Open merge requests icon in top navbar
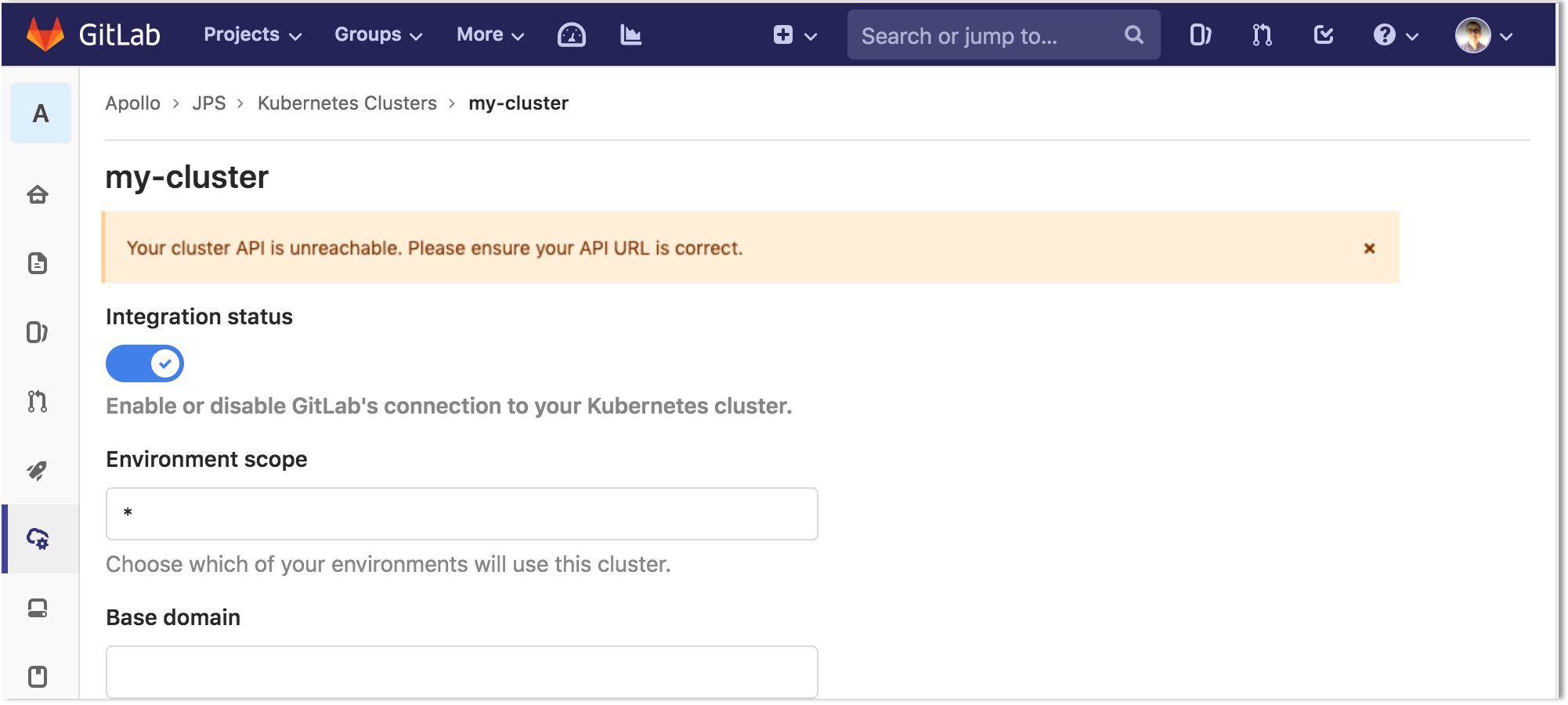The image size is (1568, 705). [x=1262, y=35]
